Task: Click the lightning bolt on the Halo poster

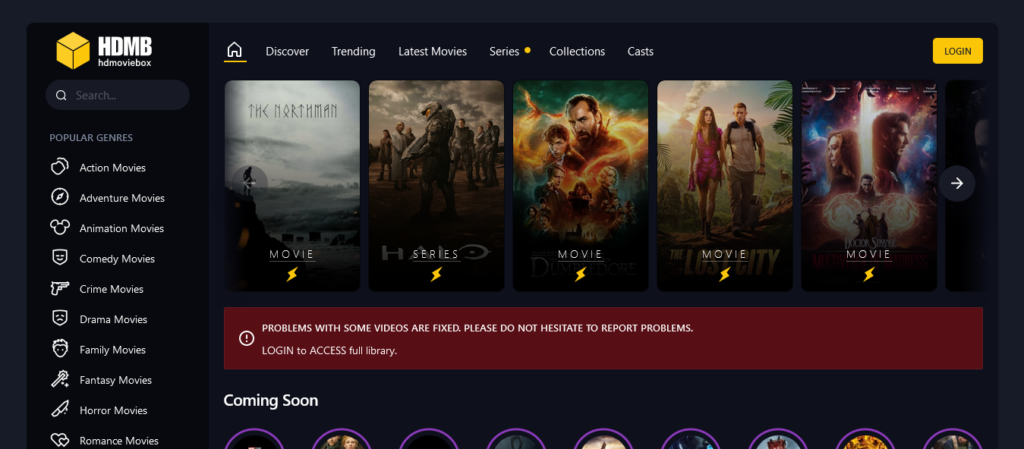Action: tap(436, 275)
